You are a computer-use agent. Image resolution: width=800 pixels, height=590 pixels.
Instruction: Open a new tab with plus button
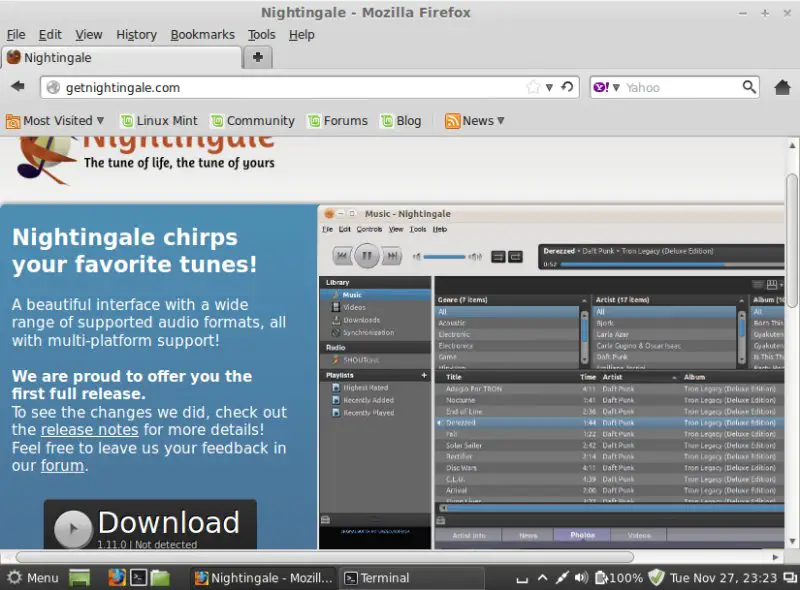258,57
